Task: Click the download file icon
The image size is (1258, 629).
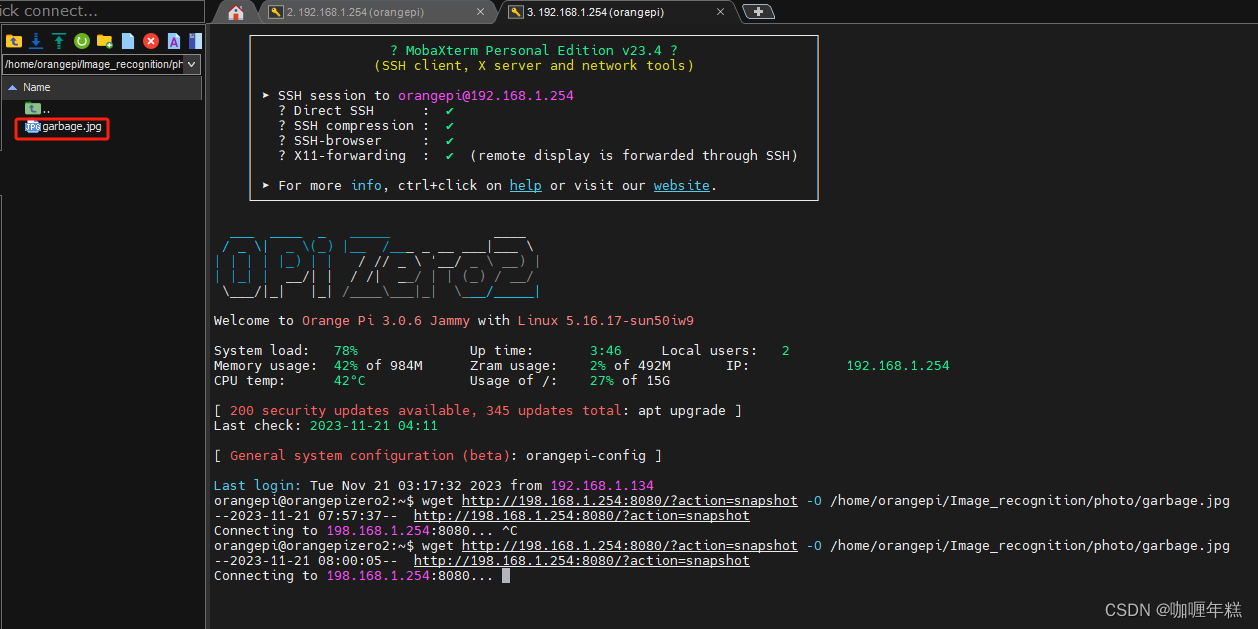Action: (x=37, y=41)
